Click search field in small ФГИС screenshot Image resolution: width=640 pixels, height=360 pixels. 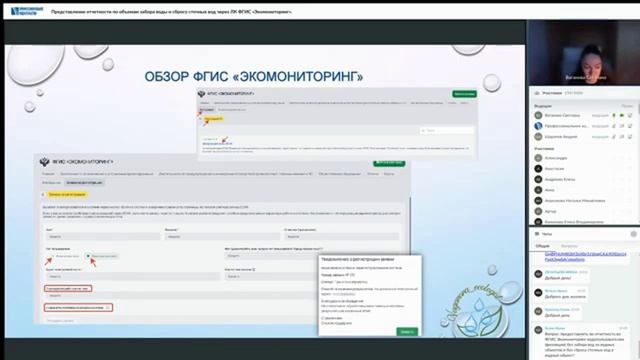tap(447, 130)
